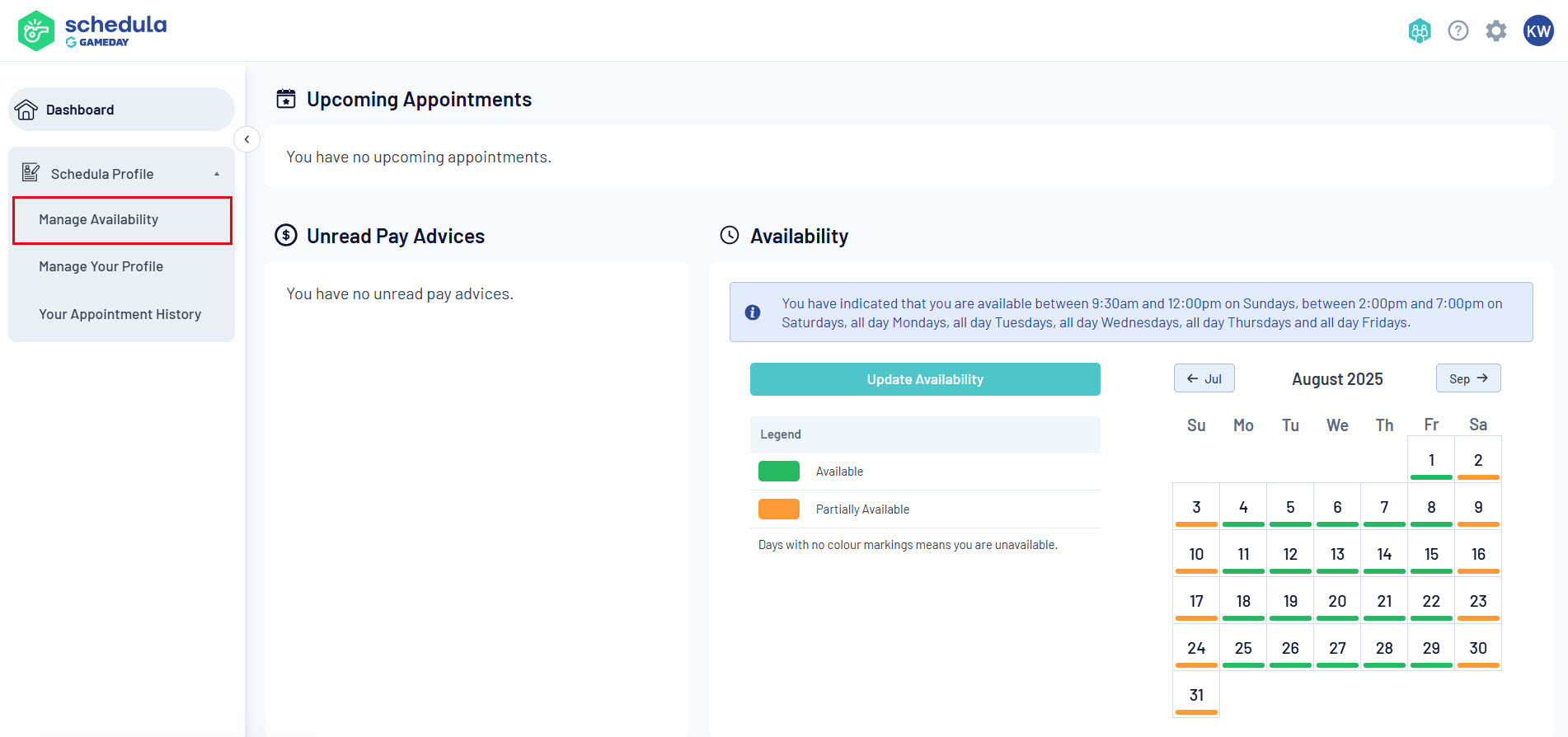The height and width of the screenshot is (737, 1568).
Task: Go to Dashboard in the sidebar
Action: coord(121,110)
